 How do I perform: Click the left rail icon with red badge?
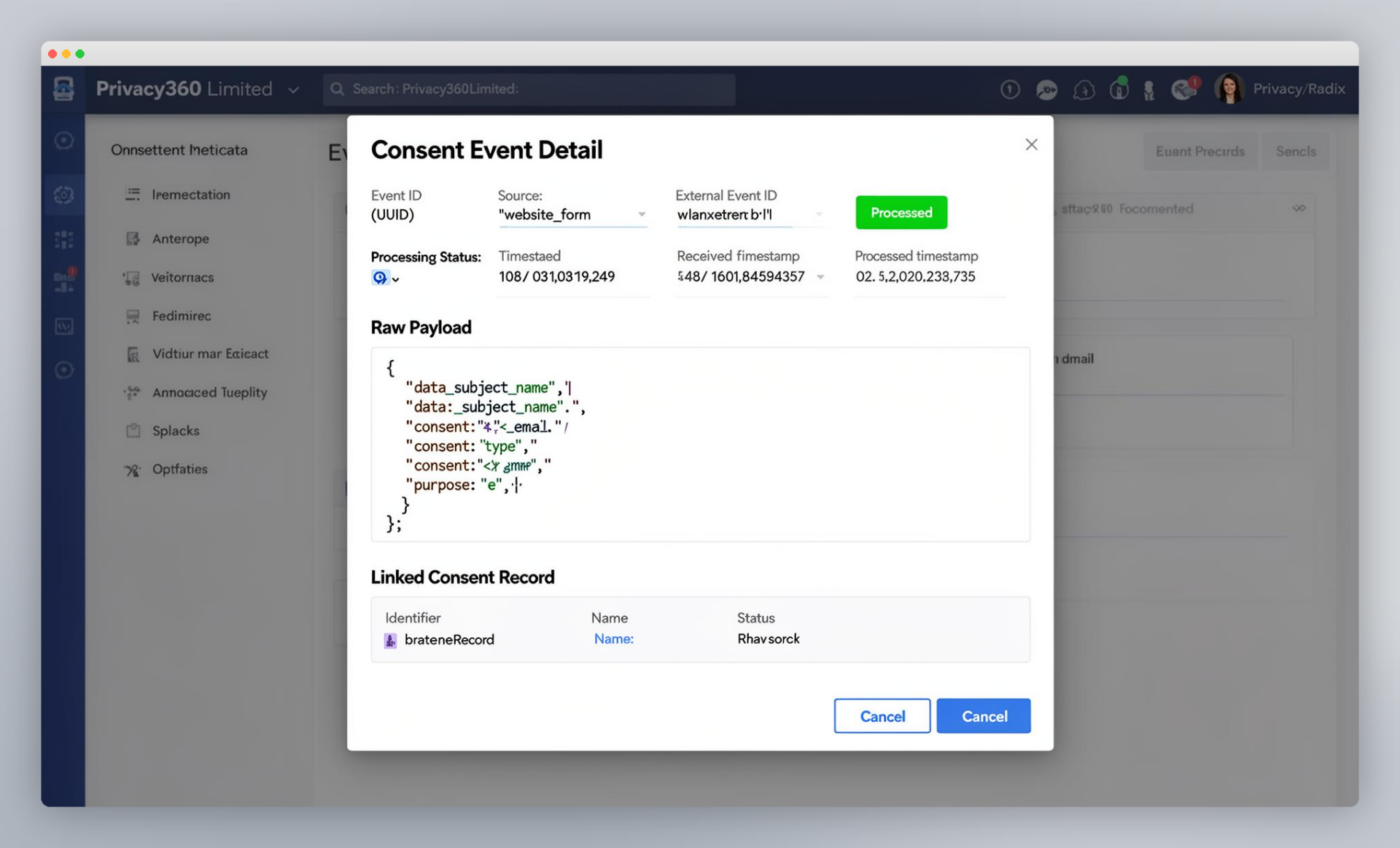click(64, 280)
